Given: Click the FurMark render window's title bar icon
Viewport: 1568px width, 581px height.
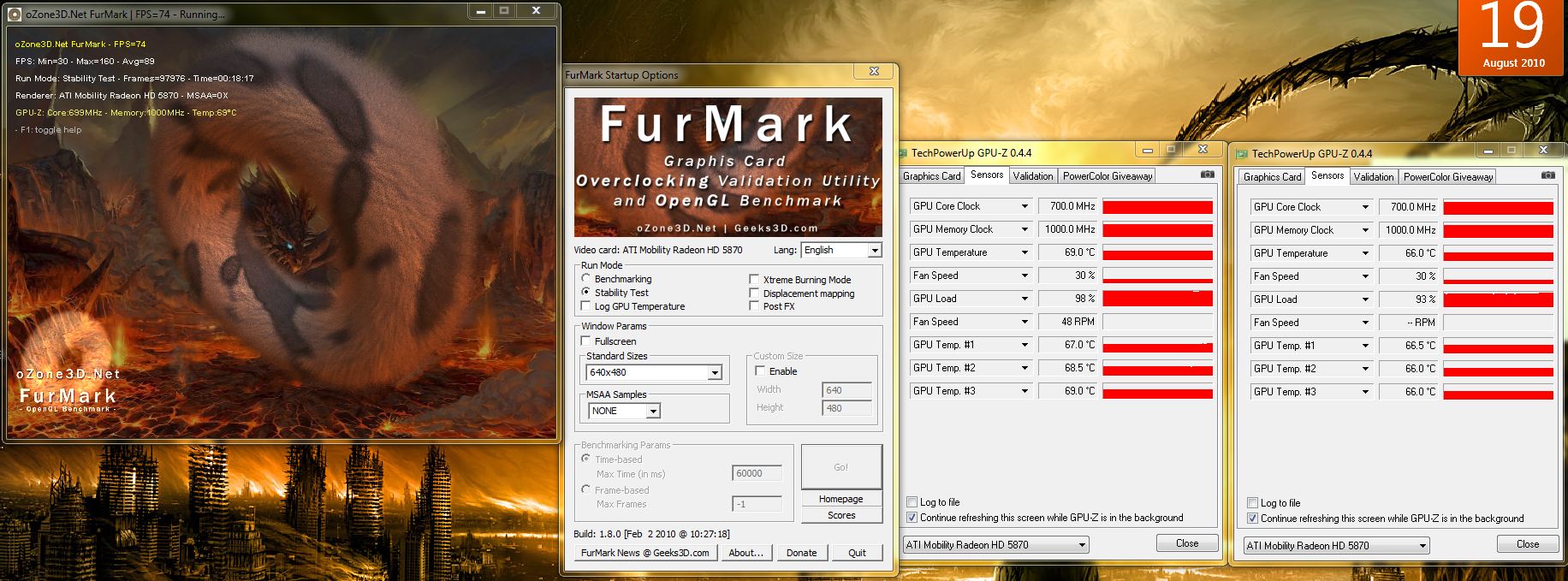Looking at the screenshot, I should pyautogui.click(x=15, y=14).
